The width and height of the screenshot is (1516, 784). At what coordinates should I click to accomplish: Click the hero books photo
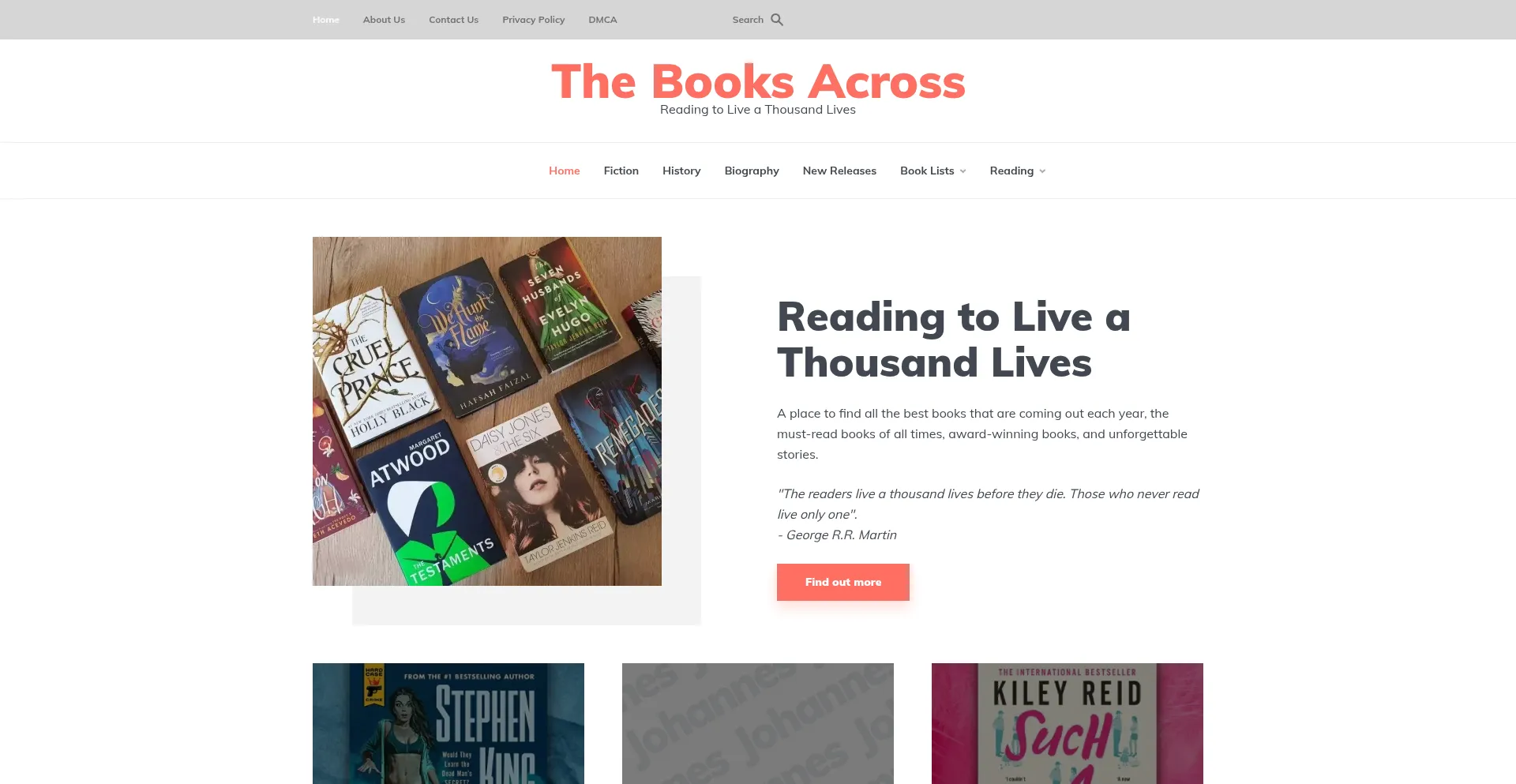487,411
